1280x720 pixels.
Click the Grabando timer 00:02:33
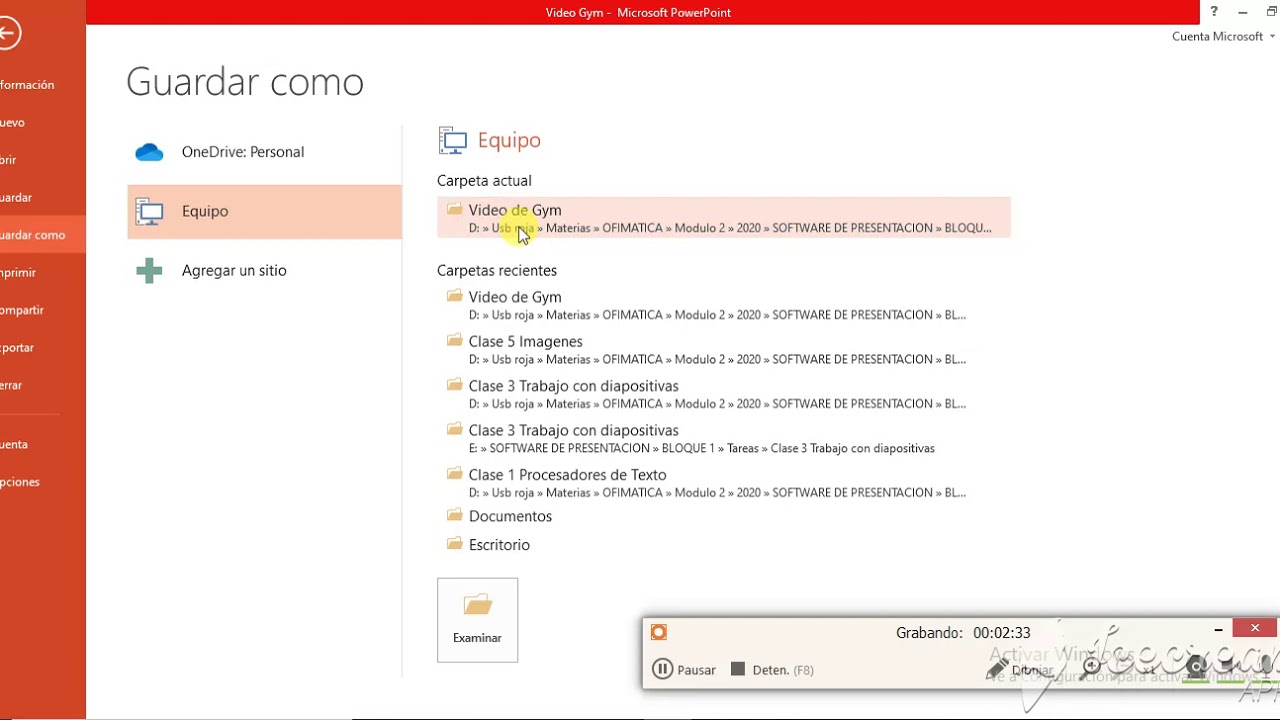click(x=963, y=632)
